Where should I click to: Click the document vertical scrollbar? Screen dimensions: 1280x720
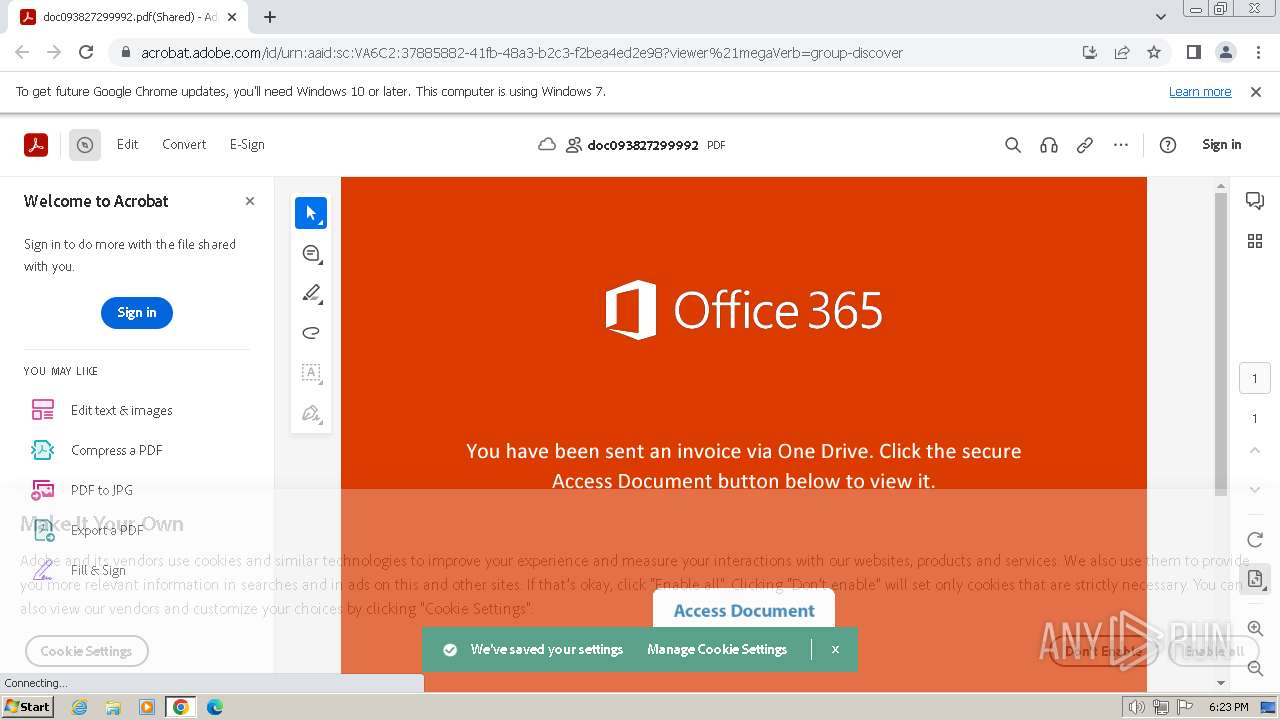pyautogui.click(x=1221, y=344)
